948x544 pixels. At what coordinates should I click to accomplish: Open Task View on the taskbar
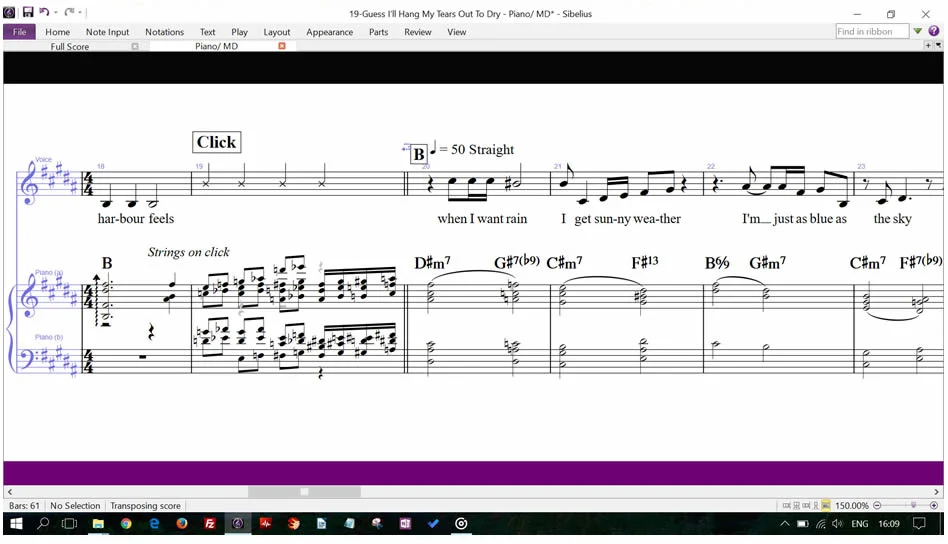[x=70, y=524]
